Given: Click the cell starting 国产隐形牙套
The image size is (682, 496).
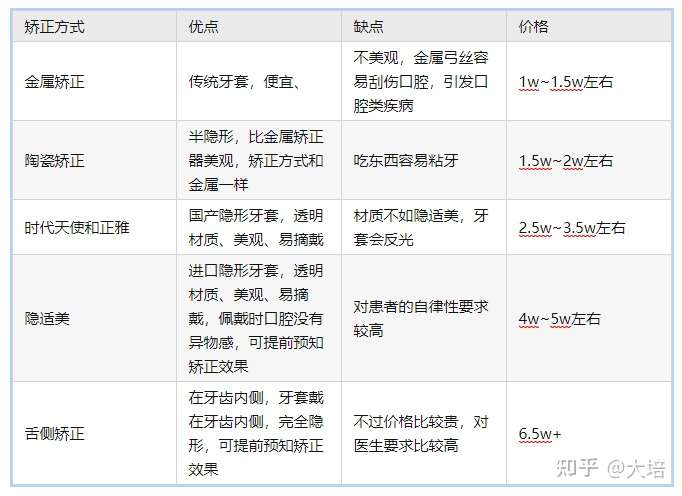Looking at the screenshot, I should pos(259,228).
